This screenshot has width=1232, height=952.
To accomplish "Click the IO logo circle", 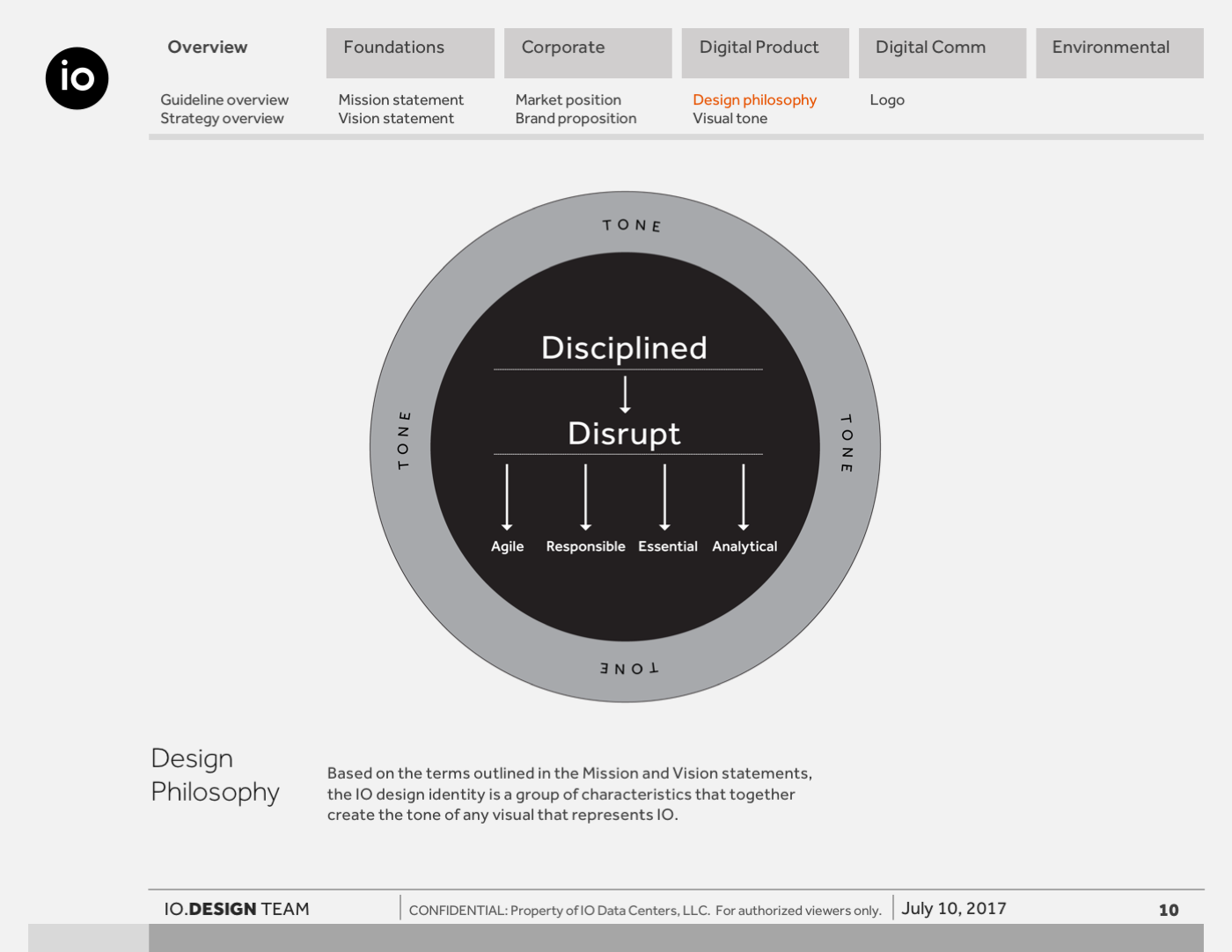I will [x=77, y=78].
